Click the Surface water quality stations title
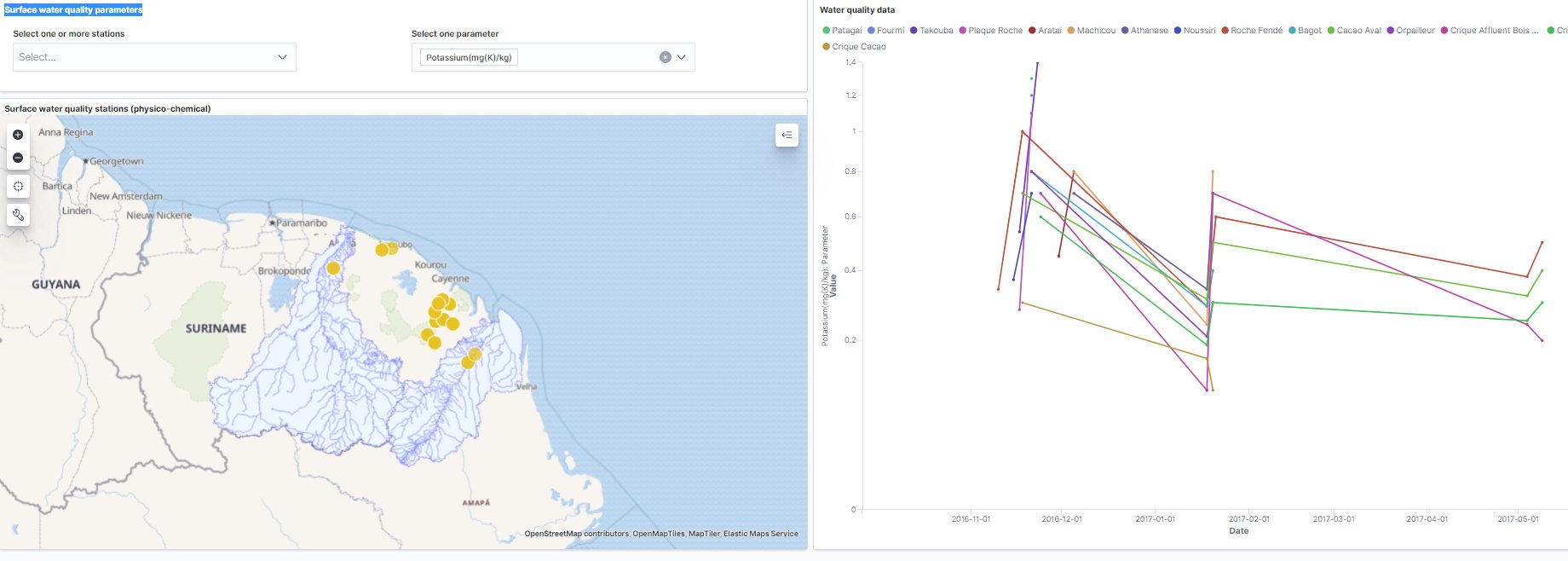Screen dimensions: 1568x561 pyautogui.click(x=107, y=108)
